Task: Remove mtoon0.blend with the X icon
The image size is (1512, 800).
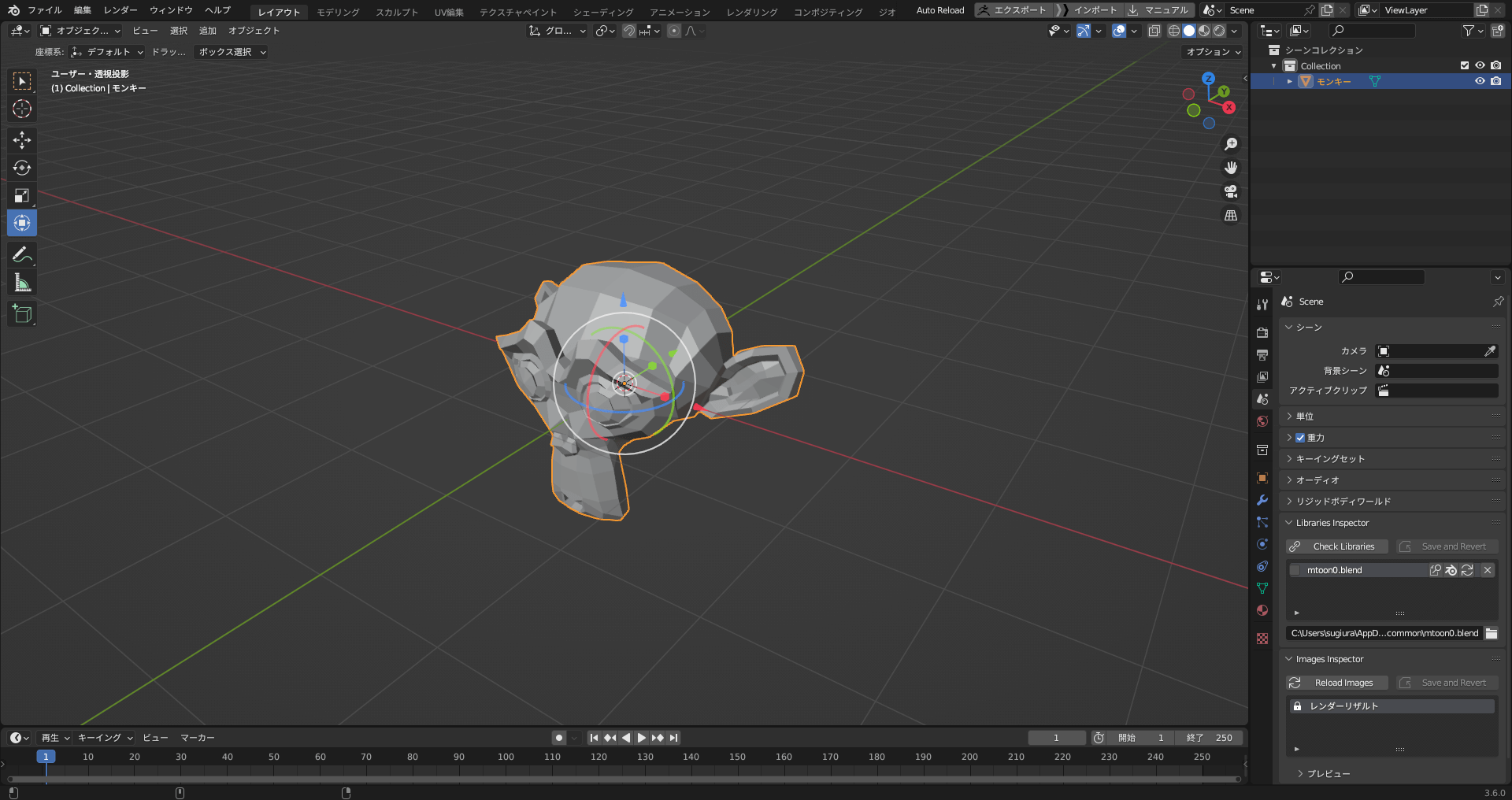Action: point(1488,570)
